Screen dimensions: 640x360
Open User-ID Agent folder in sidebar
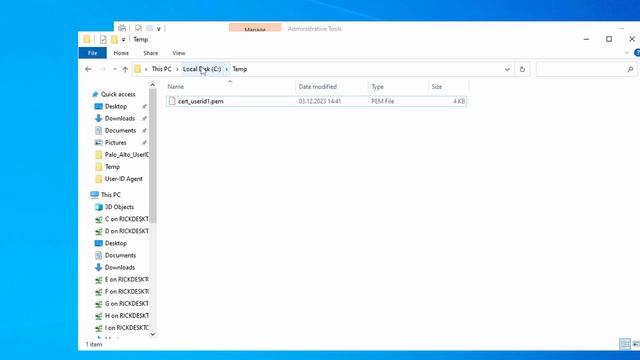(x=124, y=179)
